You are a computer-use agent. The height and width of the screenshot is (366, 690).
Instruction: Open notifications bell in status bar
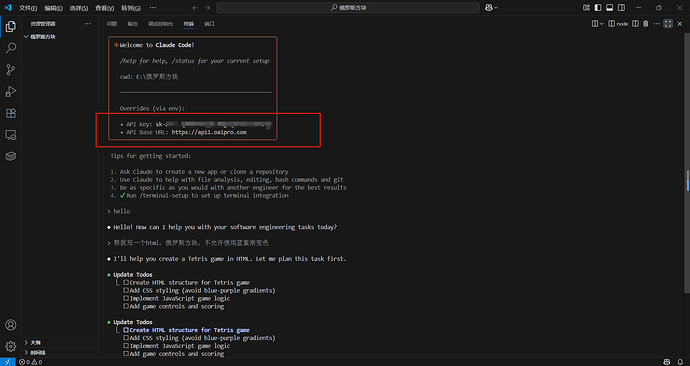pos(680,362)
